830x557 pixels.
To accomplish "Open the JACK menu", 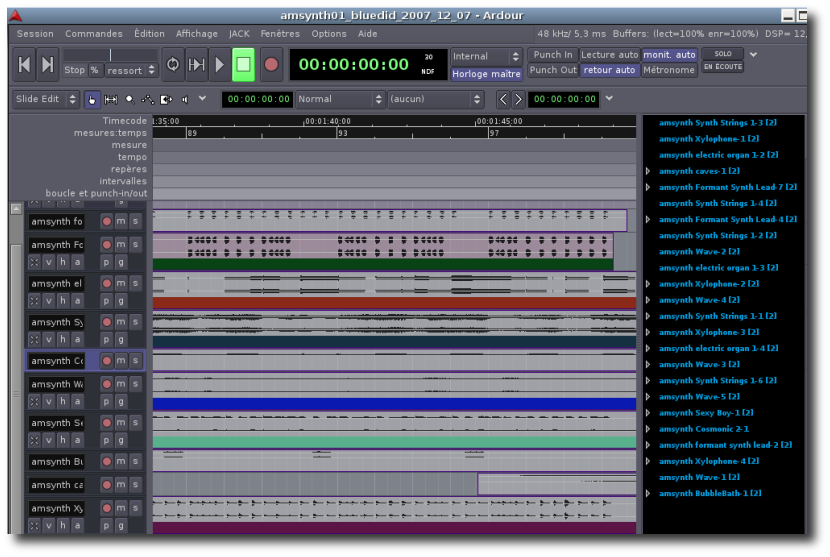I will pos(239,33).
